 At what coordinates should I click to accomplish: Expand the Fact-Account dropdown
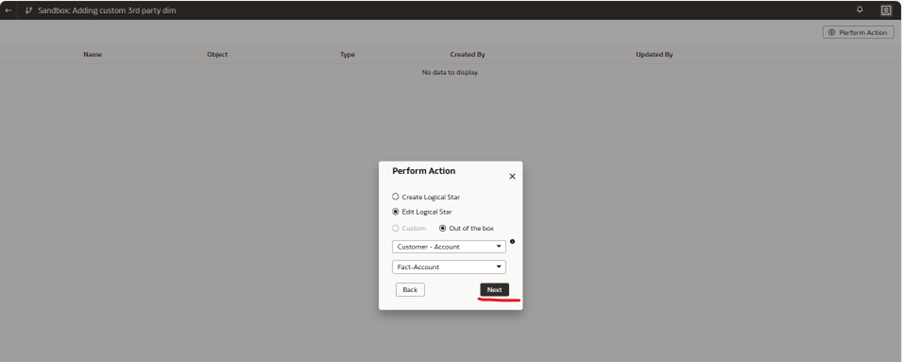point(449,267)
